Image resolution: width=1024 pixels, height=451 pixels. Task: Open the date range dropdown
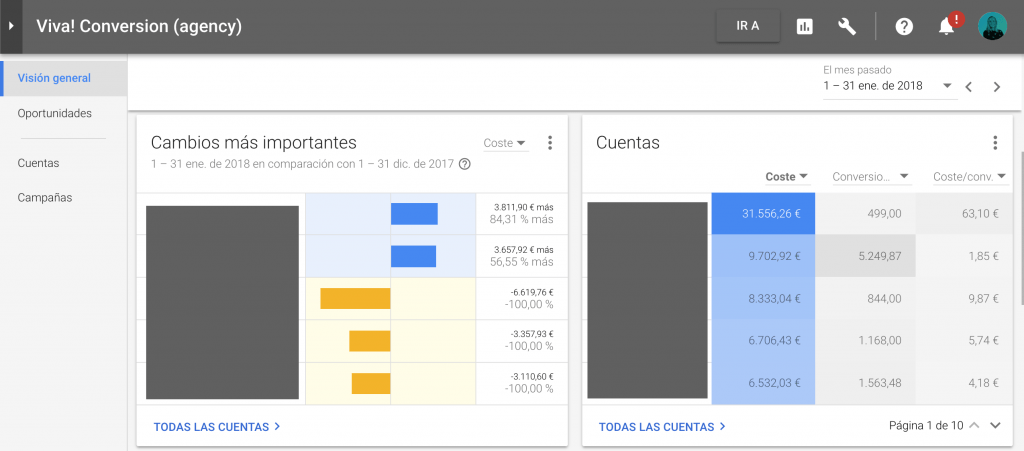coord(889,86)
